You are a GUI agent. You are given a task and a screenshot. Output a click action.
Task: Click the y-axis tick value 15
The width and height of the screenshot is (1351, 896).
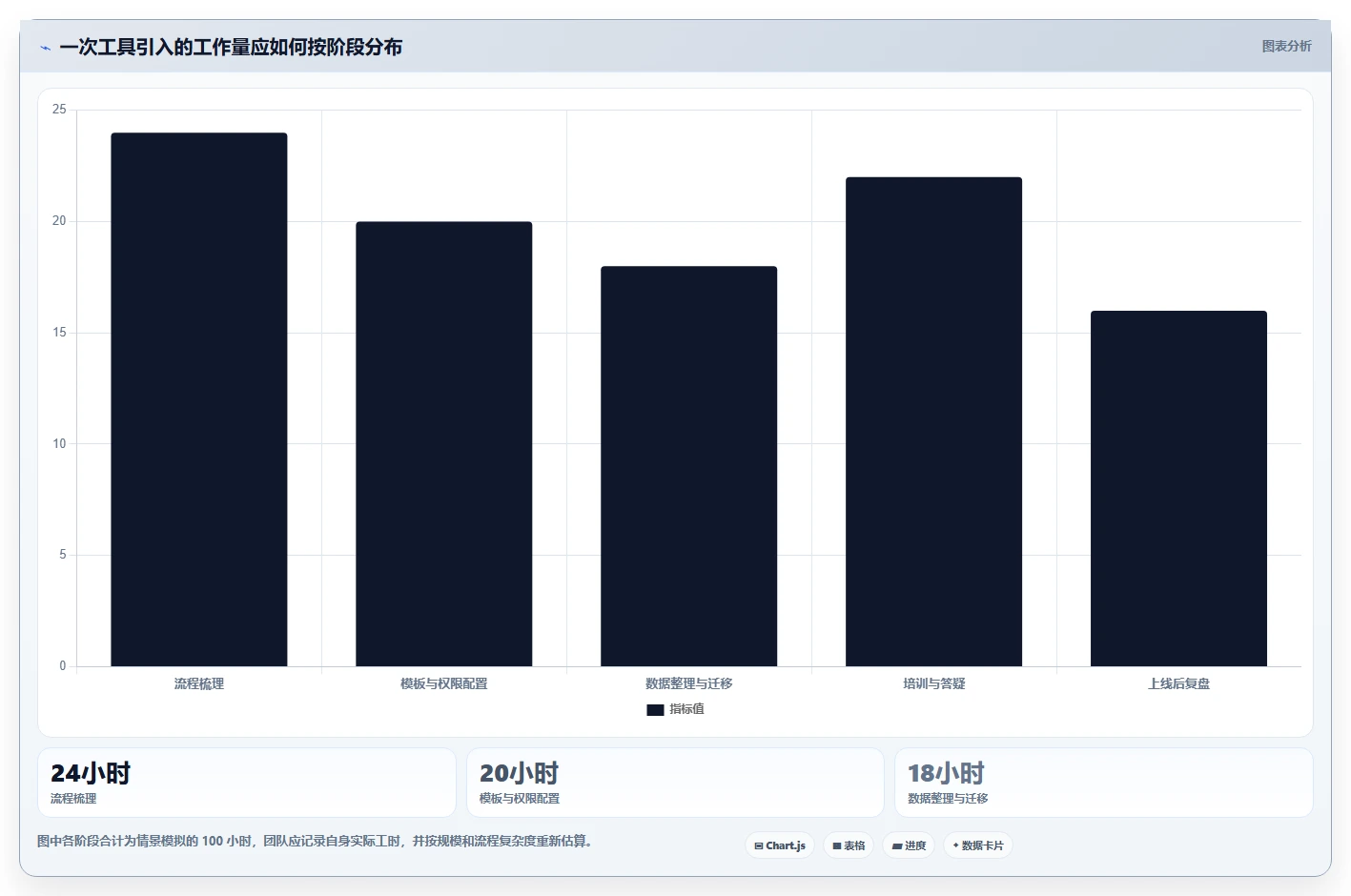(x=59, y=333)
